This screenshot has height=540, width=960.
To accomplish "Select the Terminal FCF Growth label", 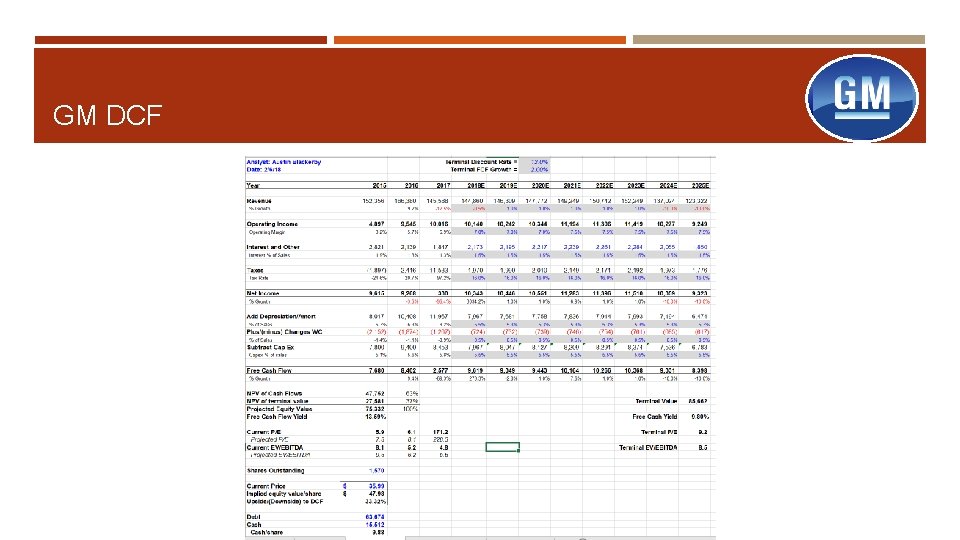I will coord(484,170).
